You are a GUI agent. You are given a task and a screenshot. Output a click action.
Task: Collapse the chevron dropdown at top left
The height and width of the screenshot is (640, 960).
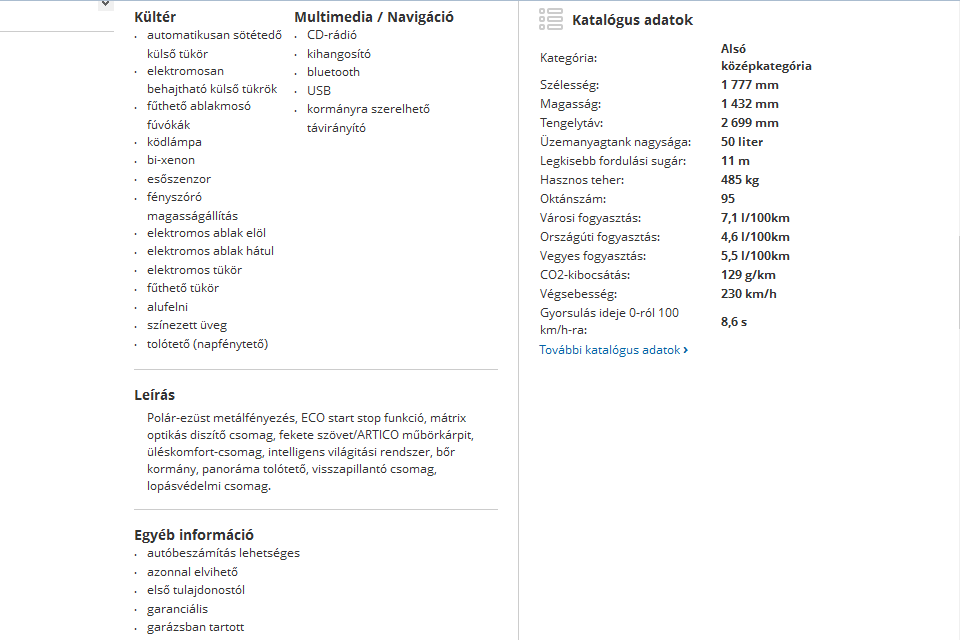click(x=105, y=4)
